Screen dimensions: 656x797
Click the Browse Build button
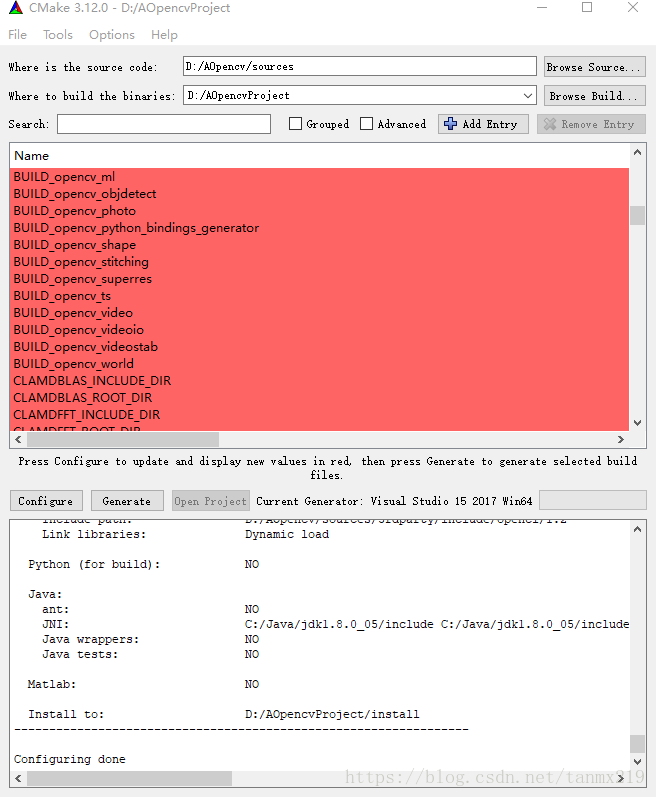tap(595, 96)
